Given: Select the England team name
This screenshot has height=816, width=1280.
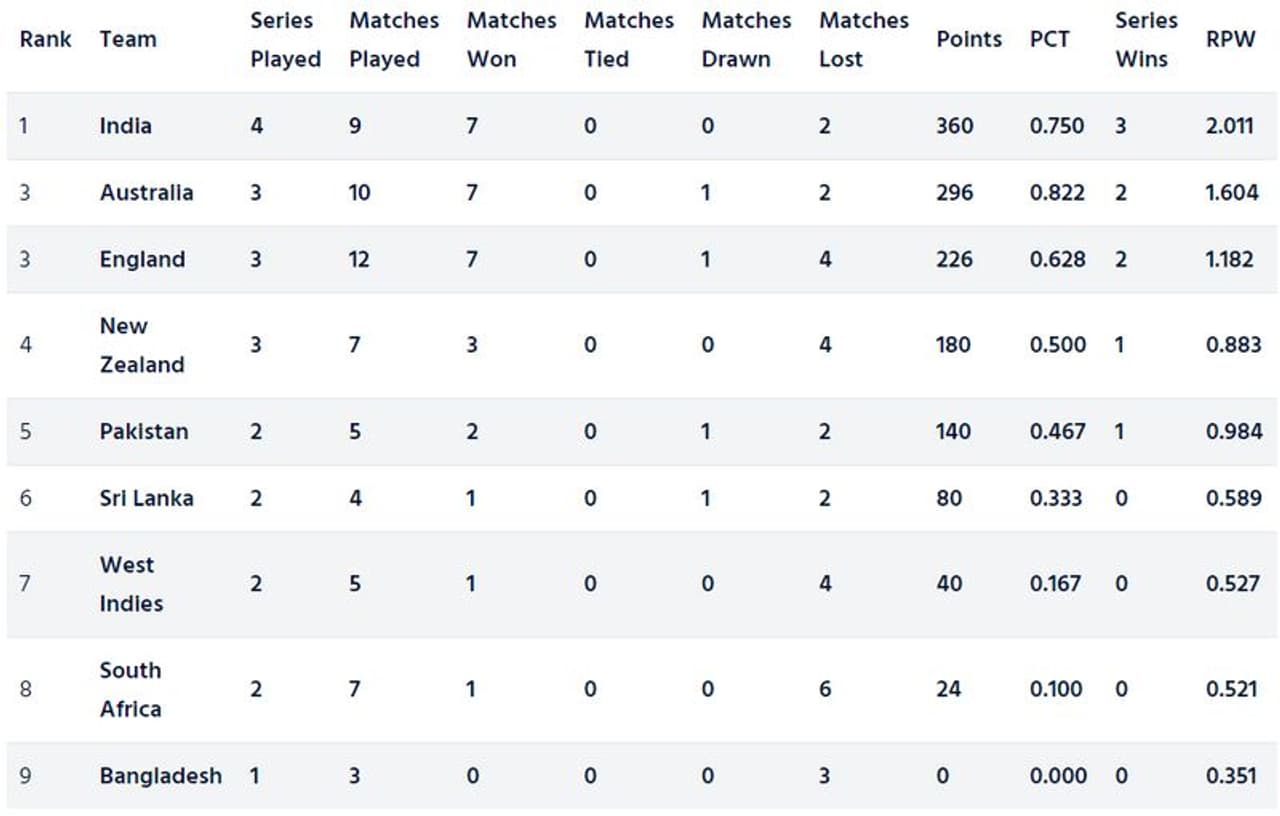Looking at the screenshot, I should (x=142, y=260).
